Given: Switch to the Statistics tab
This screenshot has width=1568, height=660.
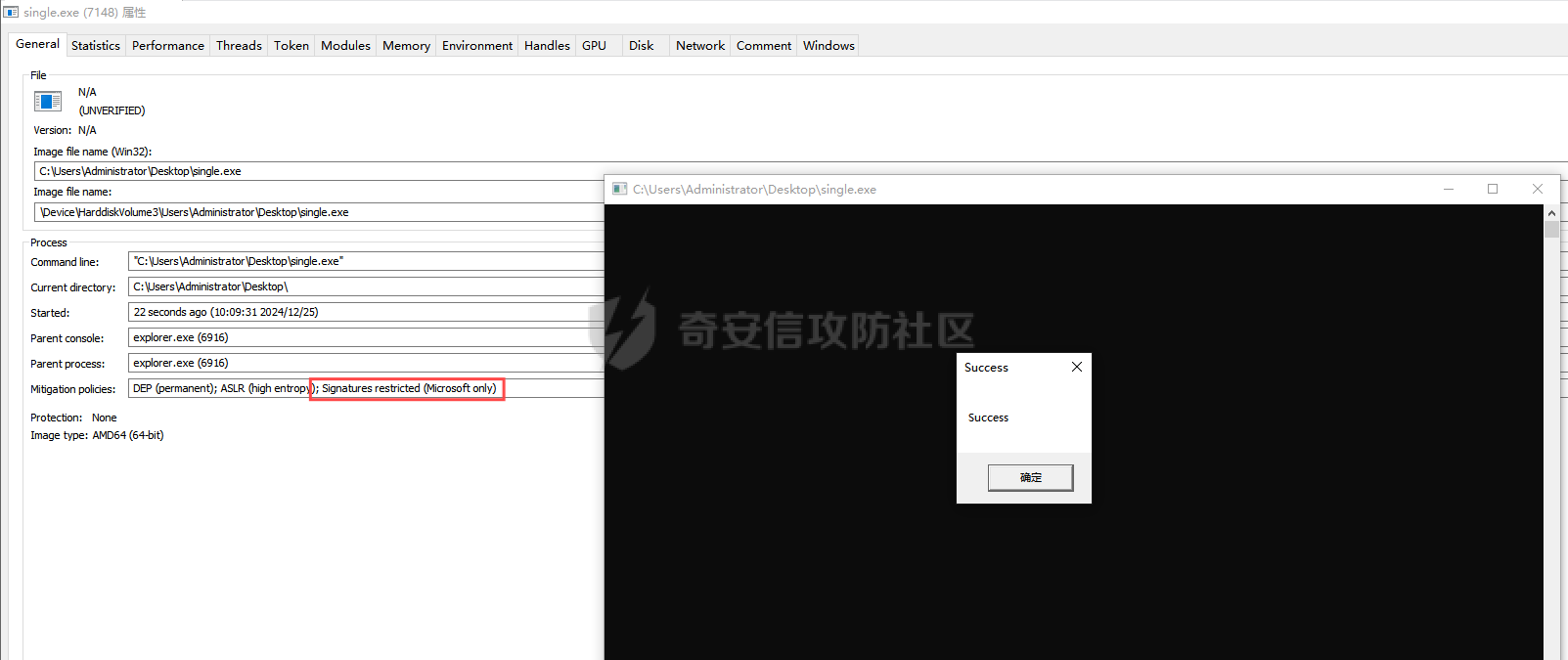Looking at the screenshot, I should click(96, 46).
